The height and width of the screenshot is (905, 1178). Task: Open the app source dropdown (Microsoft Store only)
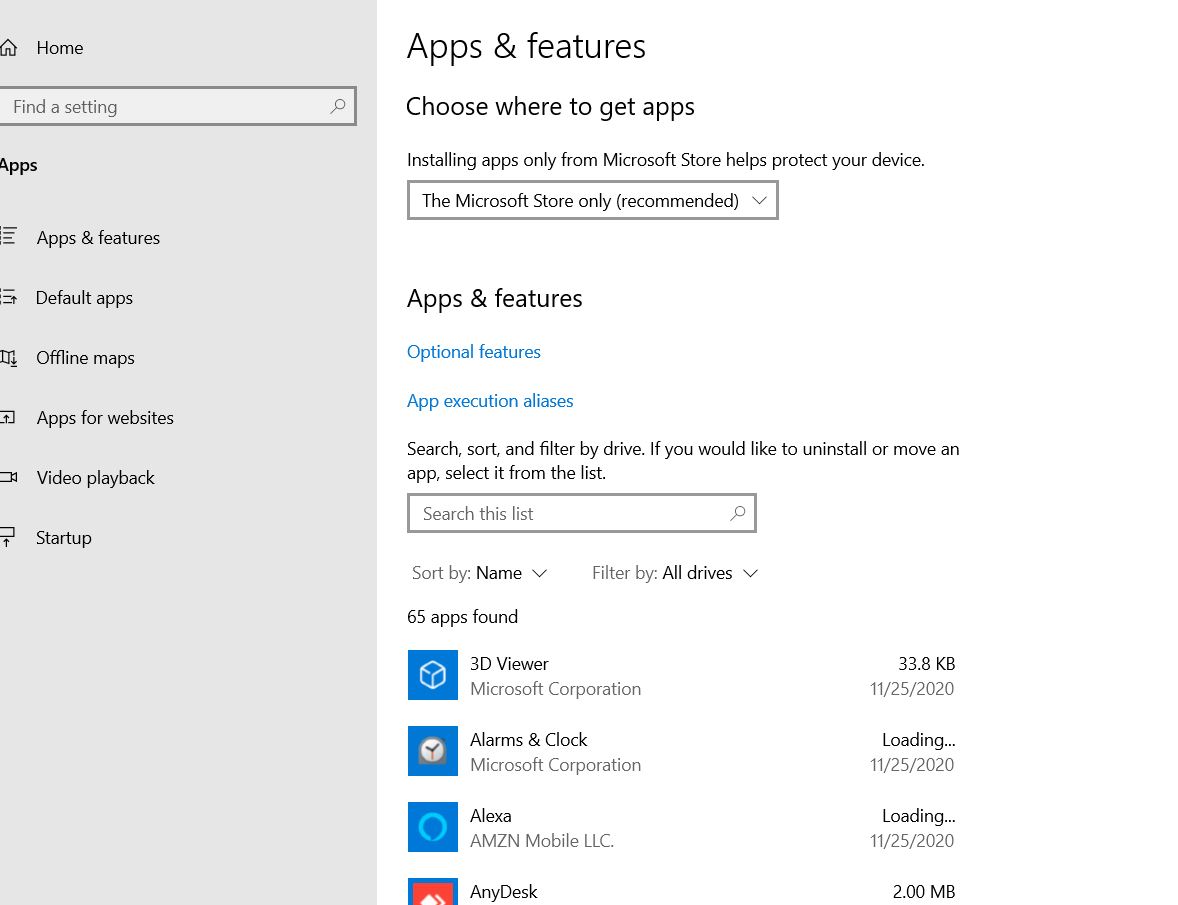(x=593, y=200)
